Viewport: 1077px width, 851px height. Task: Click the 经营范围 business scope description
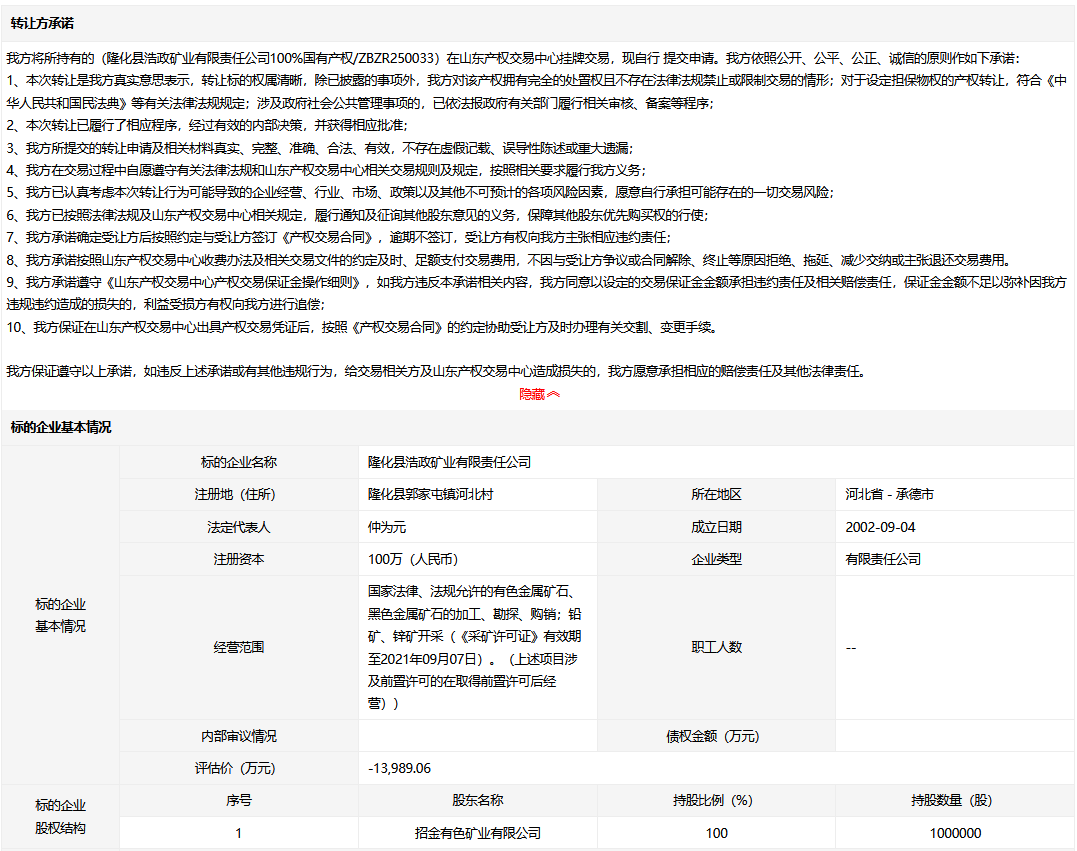(475, 647)
